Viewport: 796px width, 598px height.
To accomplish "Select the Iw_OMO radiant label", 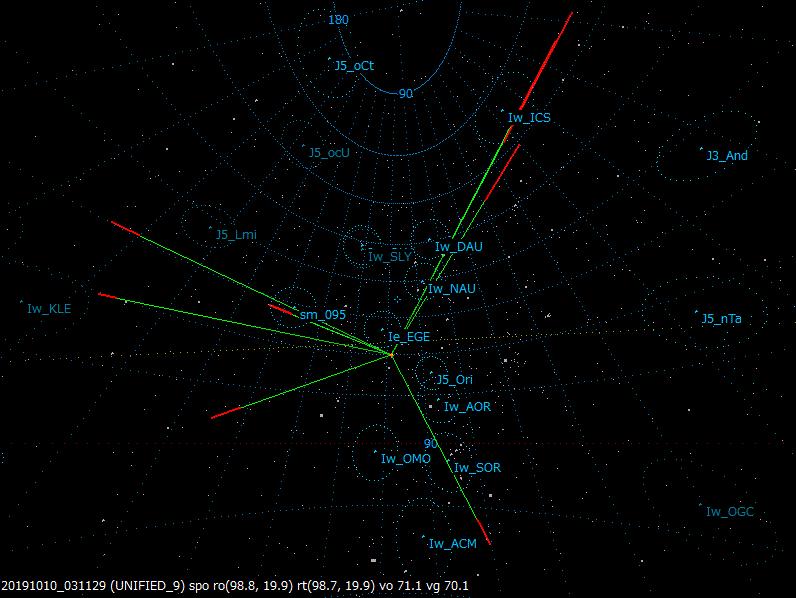I will [x=406, y=459].
